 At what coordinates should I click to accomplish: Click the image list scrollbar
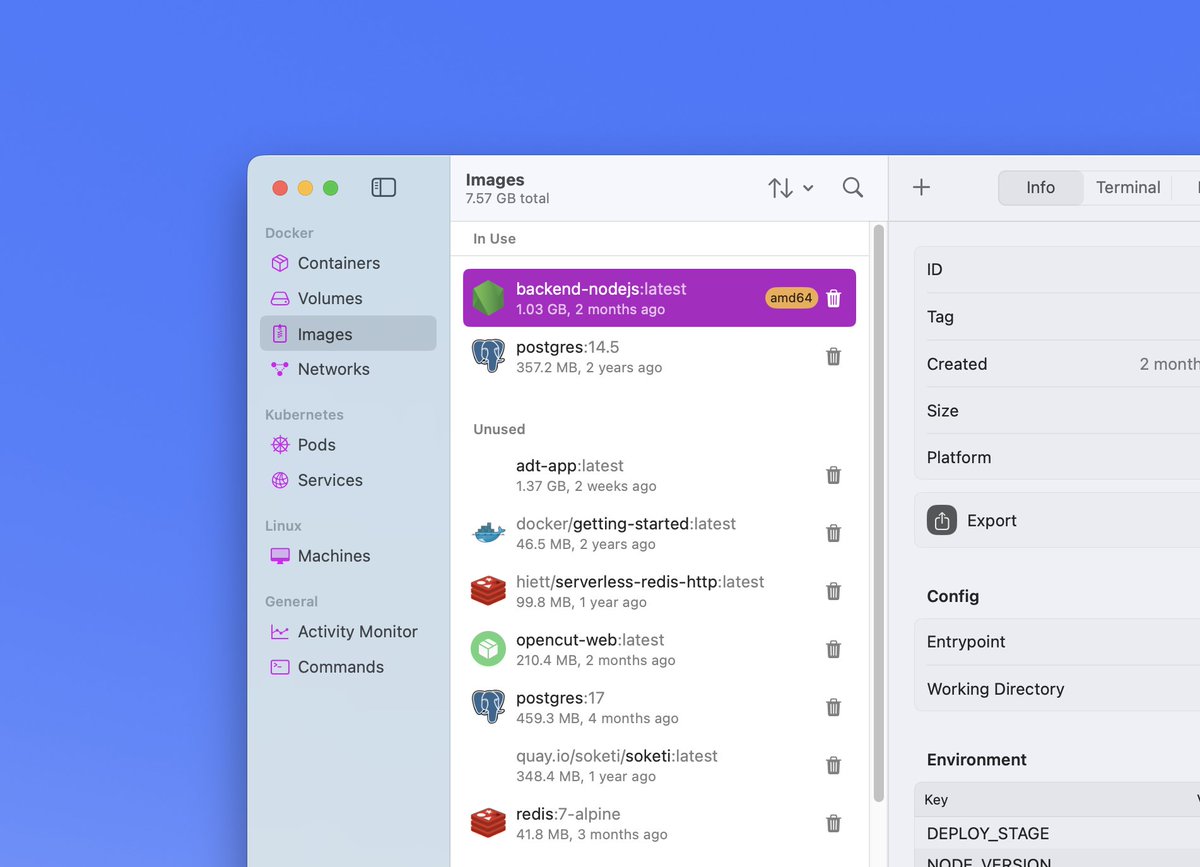879,512
